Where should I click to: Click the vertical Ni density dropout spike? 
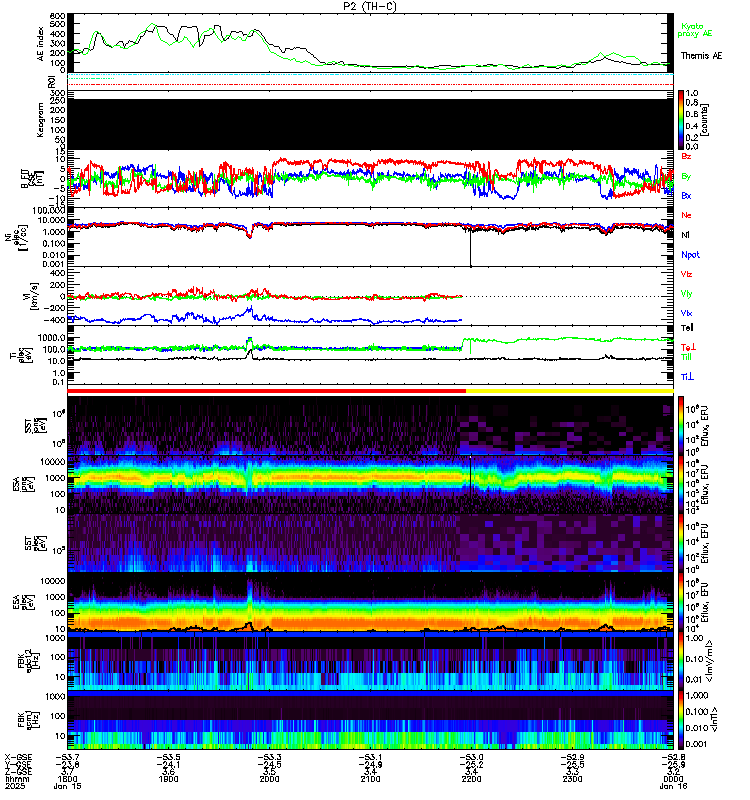tap(470, 247)
